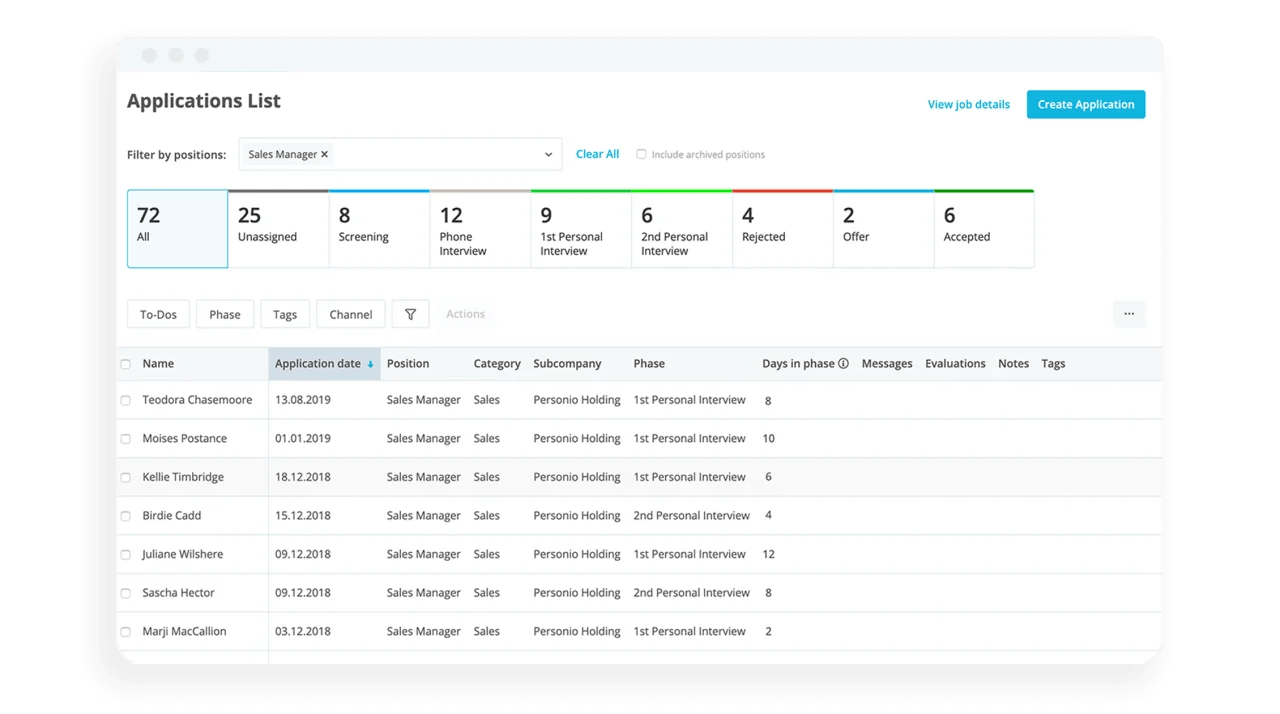Image resolution: width=1280 pixels, height=714 pixels.
Task: Toggle the select-all checkbox in header
Action: [x=126, y=364]
